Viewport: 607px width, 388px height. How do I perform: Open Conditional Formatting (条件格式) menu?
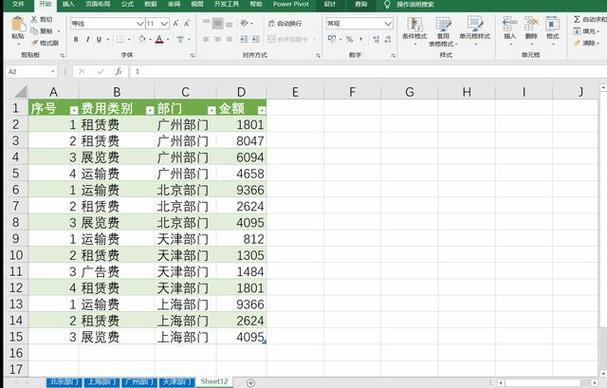[x=415, y=31]
